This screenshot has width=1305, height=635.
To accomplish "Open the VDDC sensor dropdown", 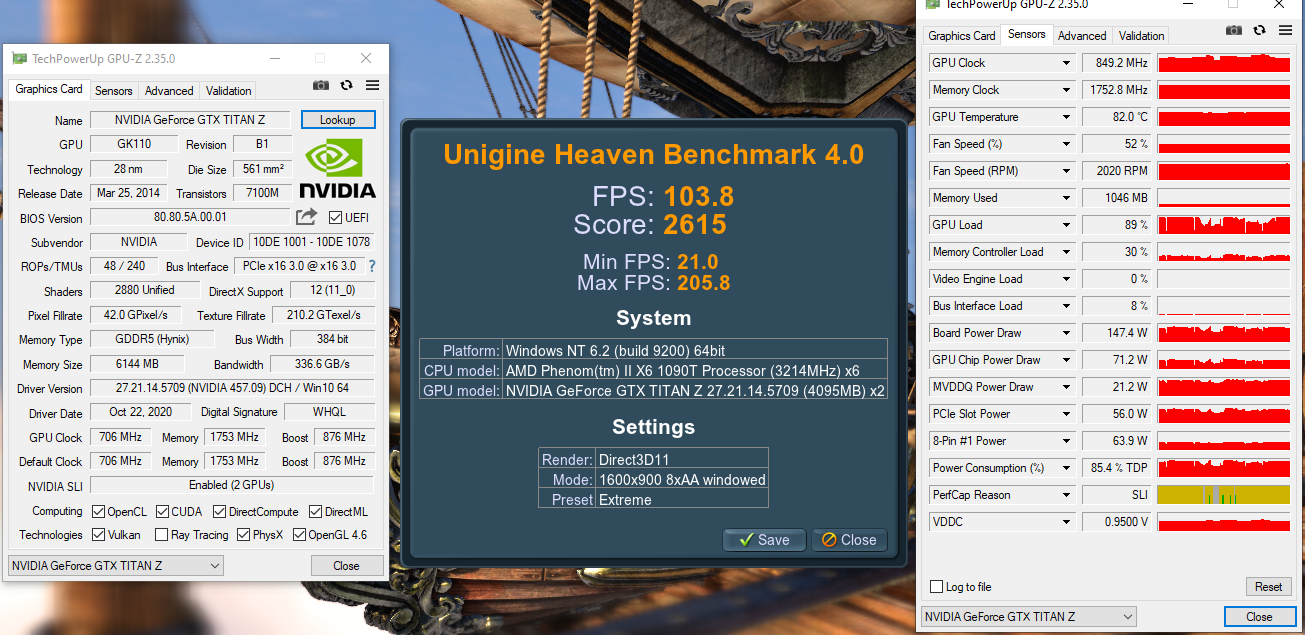I will click(1066, 522).
